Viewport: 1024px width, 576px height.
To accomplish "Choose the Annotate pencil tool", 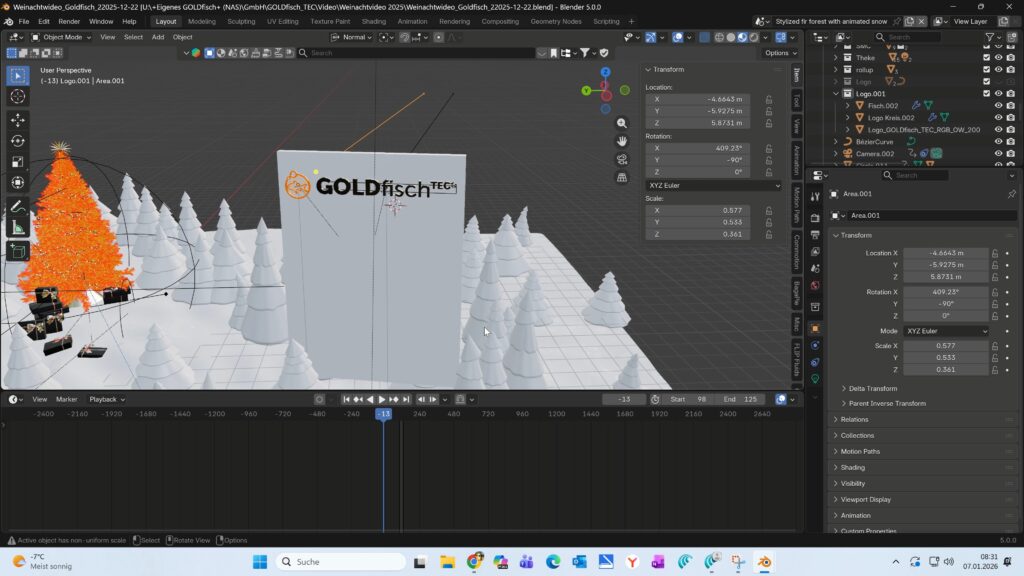I will click(18, 206).
